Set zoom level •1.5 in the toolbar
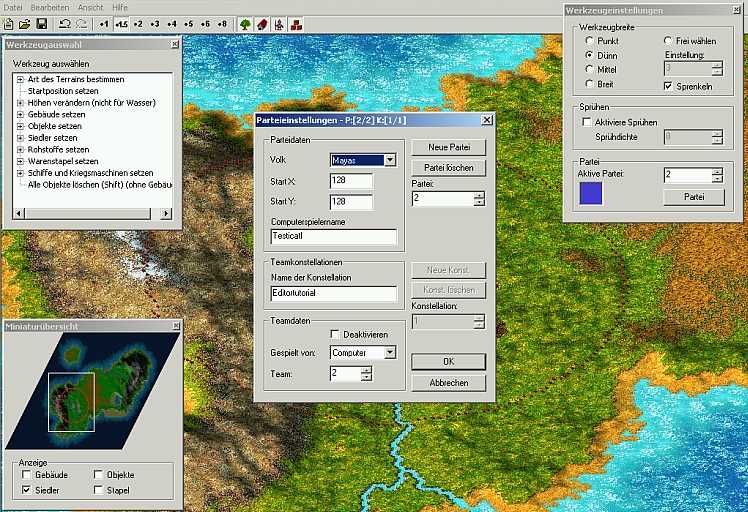Screen dimensions: 748x512 [121, 24]
